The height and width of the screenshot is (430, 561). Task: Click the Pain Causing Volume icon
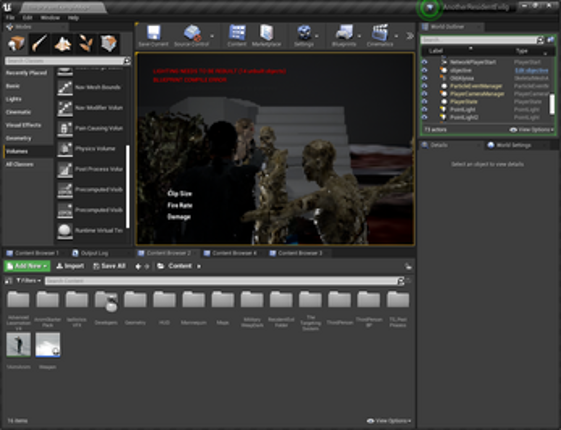65,128
